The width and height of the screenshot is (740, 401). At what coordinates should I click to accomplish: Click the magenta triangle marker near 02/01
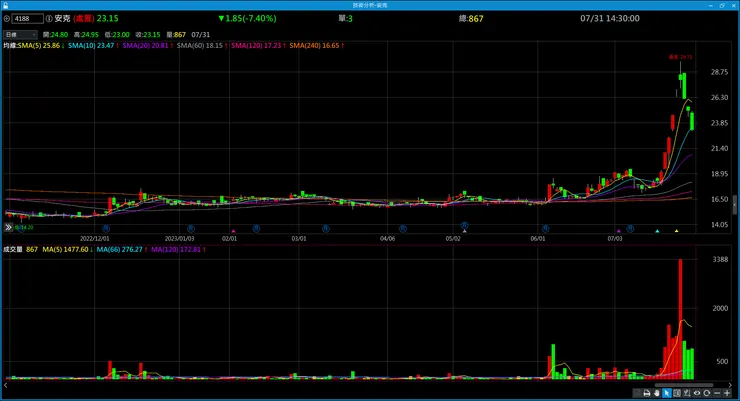(x=233, y=231)
